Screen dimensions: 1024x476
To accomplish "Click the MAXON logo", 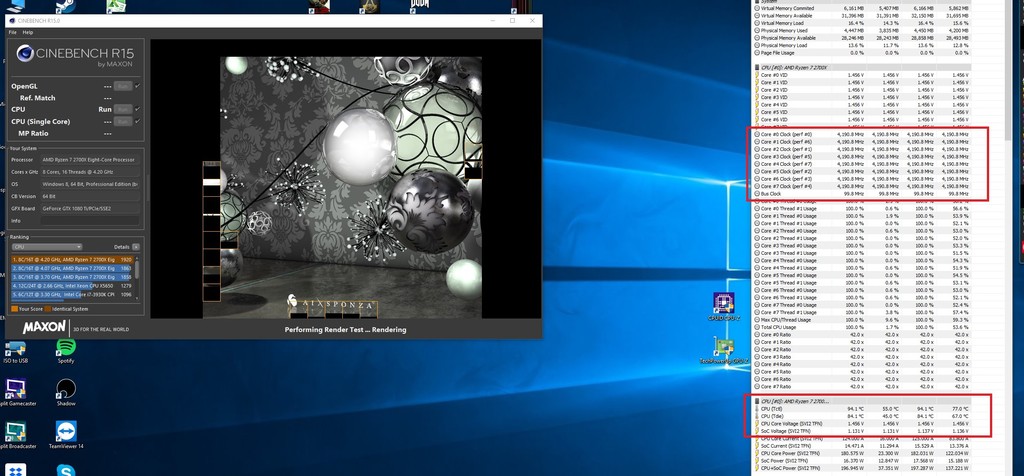I will [43, 328].
